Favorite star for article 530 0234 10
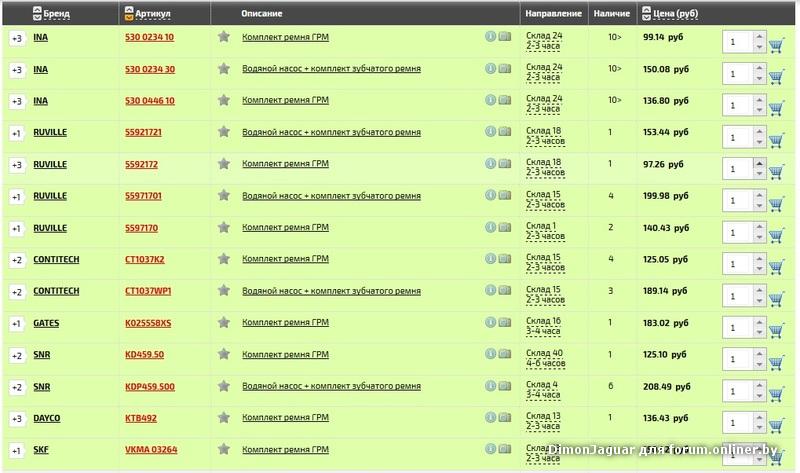800x473 pixels. (223, 36)
